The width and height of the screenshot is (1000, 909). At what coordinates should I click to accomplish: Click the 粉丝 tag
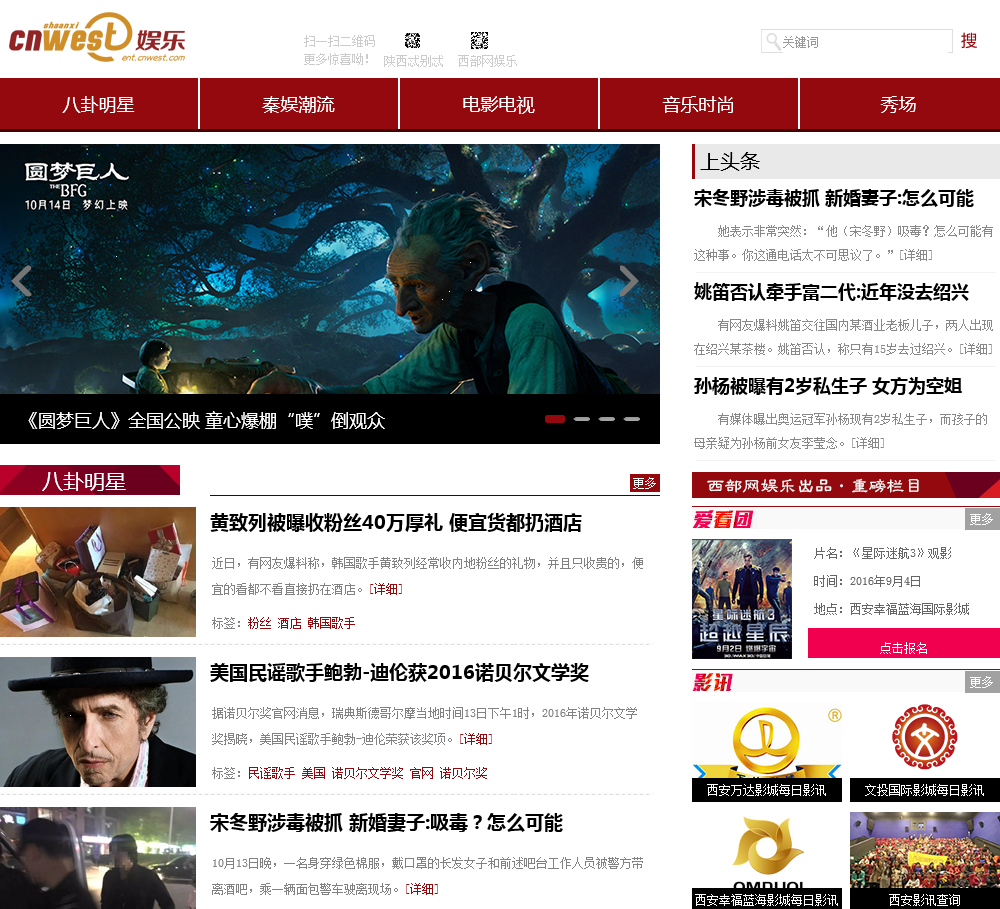259,623
